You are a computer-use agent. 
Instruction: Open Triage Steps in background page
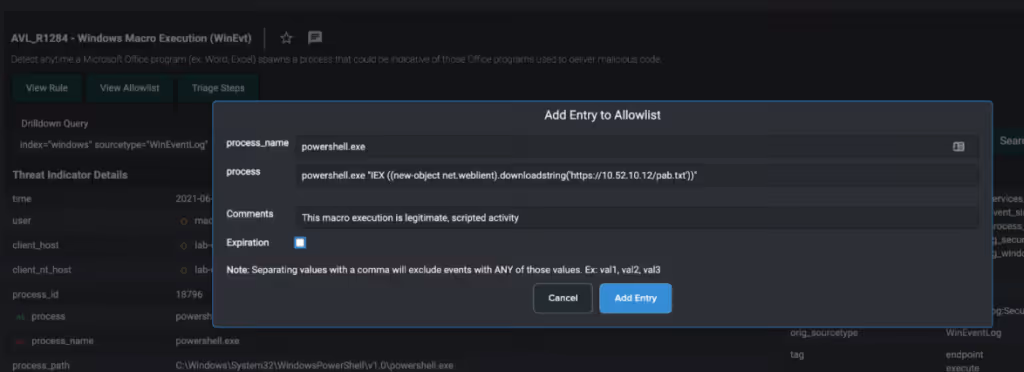[x=218, y=88]
